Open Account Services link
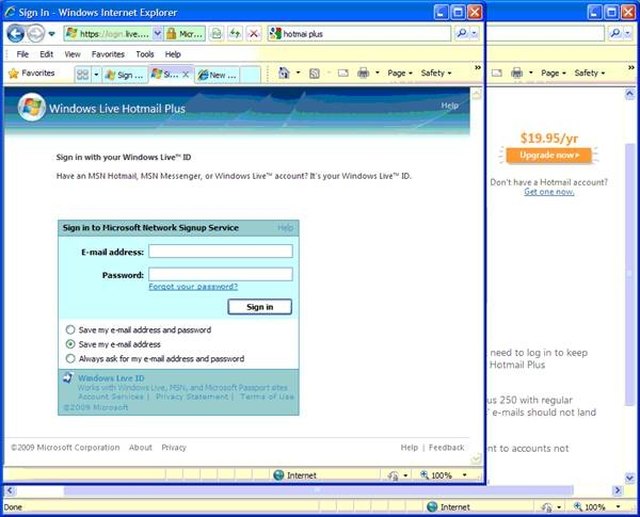This screenshot has width=640, height=517. tap(111, 397)
